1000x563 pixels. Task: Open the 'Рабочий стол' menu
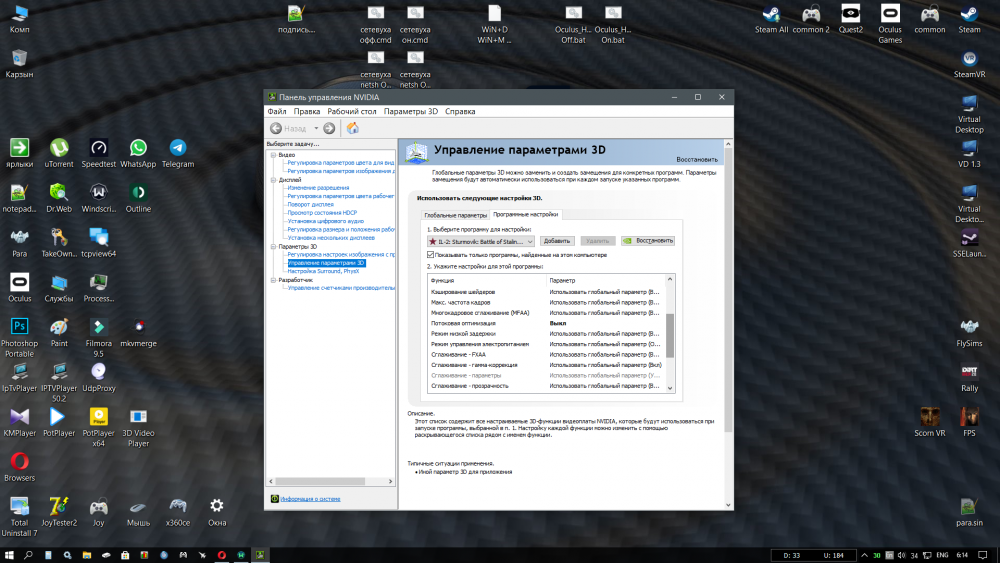352,111
